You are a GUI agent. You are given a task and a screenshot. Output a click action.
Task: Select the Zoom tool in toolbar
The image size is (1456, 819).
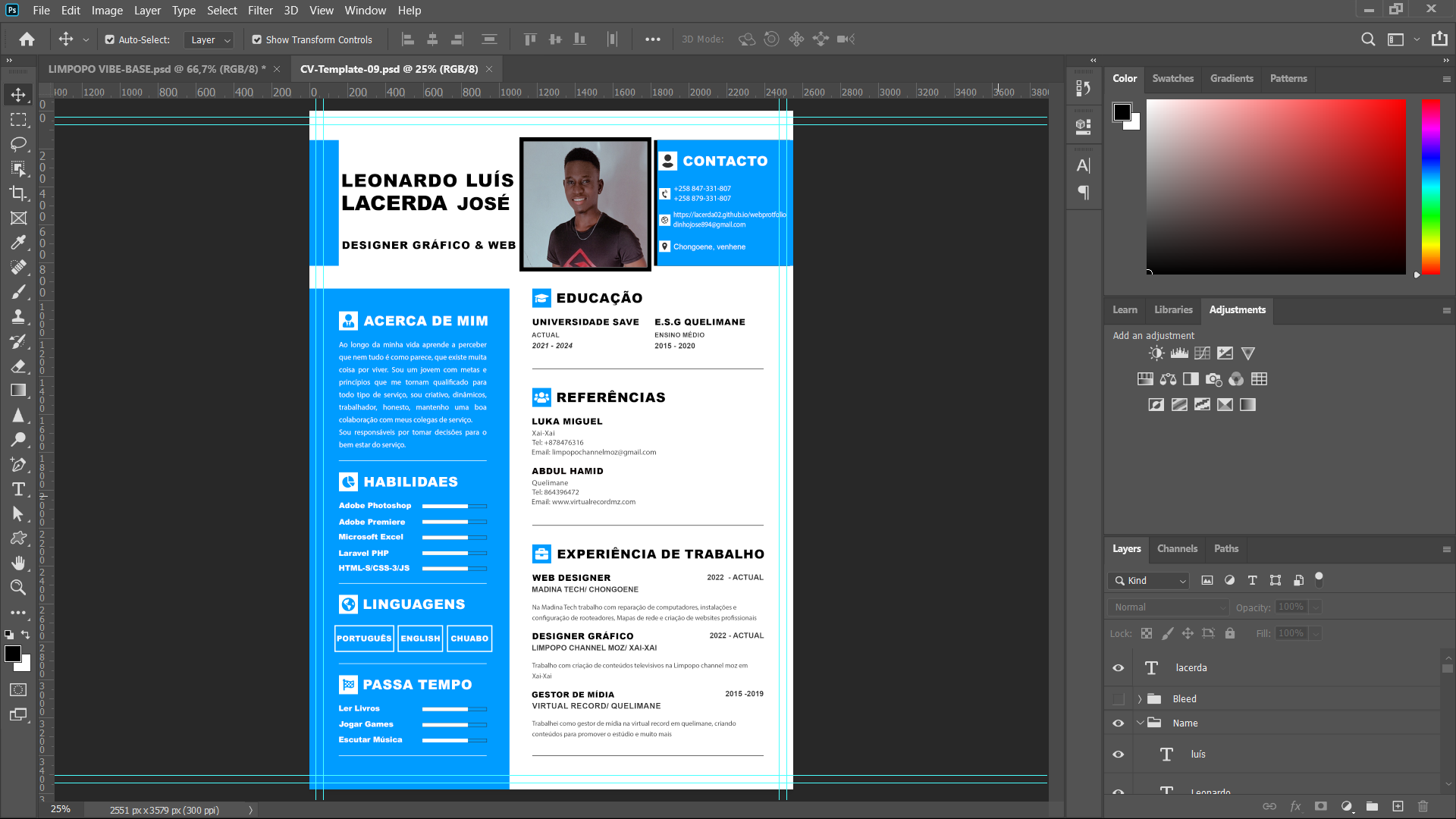point(18,587)
